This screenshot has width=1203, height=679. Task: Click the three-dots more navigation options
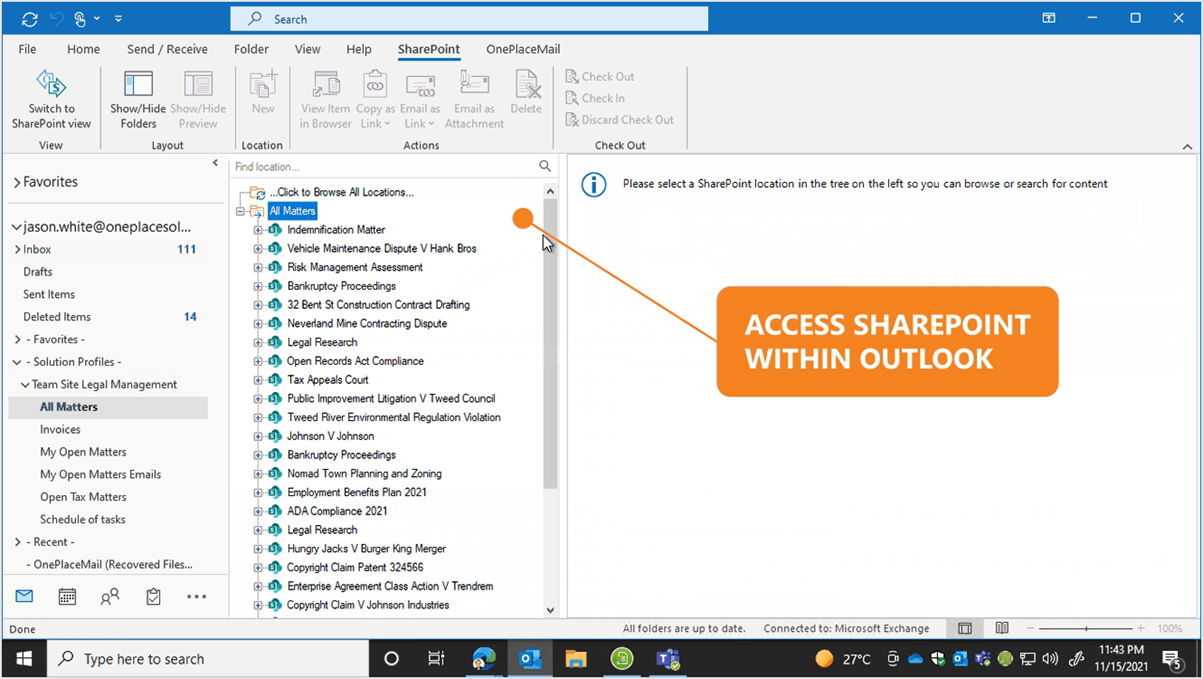click(196, 596)
